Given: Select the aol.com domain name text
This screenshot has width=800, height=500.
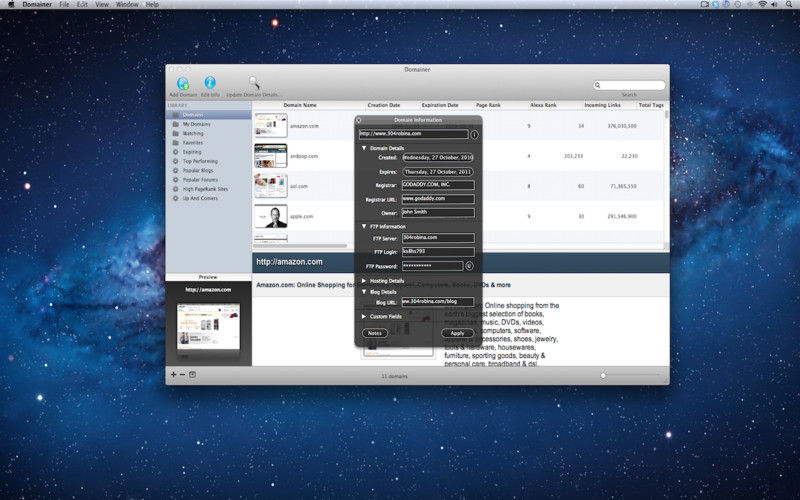Looking at the screenshot, I should coord(298,186).
